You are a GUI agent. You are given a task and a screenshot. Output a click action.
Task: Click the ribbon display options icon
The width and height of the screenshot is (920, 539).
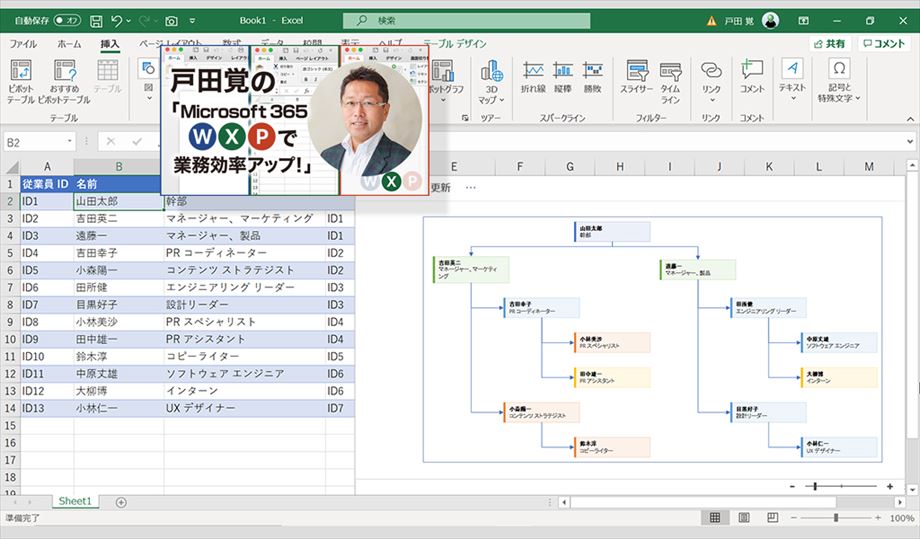(x=804, y=21)
